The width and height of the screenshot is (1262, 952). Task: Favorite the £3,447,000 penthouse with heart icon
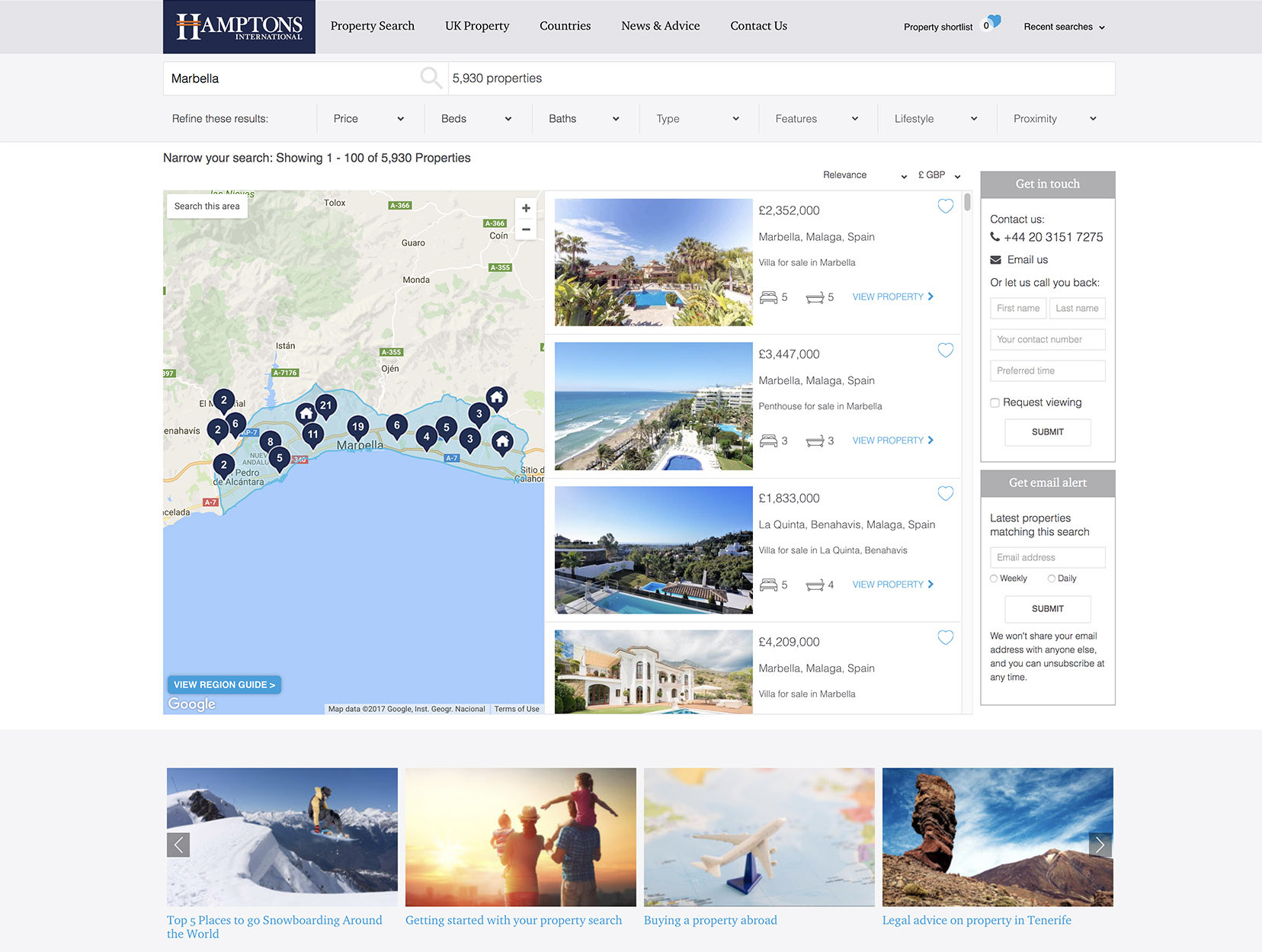[945, 351]
